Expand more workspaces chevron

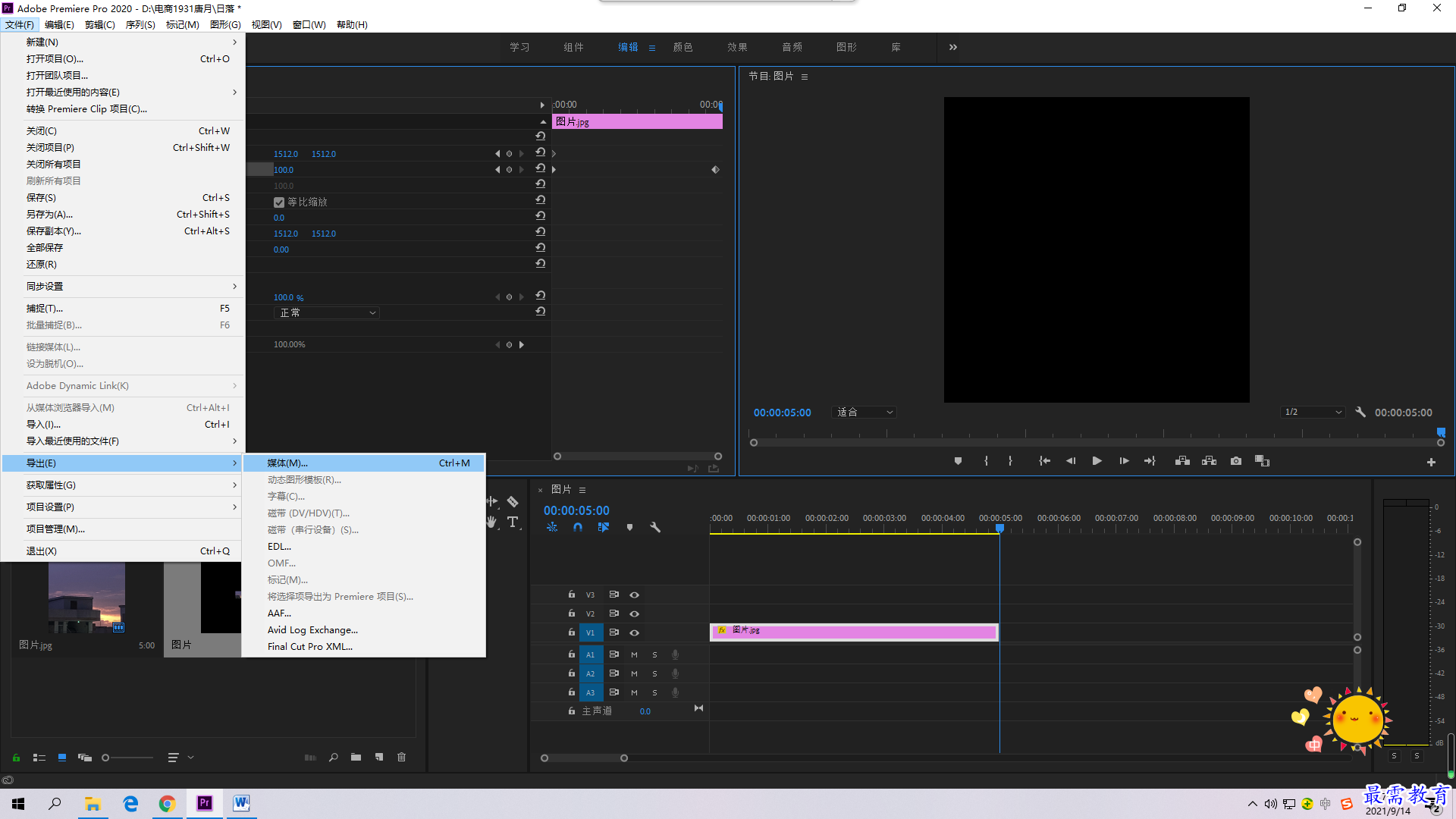953,47
